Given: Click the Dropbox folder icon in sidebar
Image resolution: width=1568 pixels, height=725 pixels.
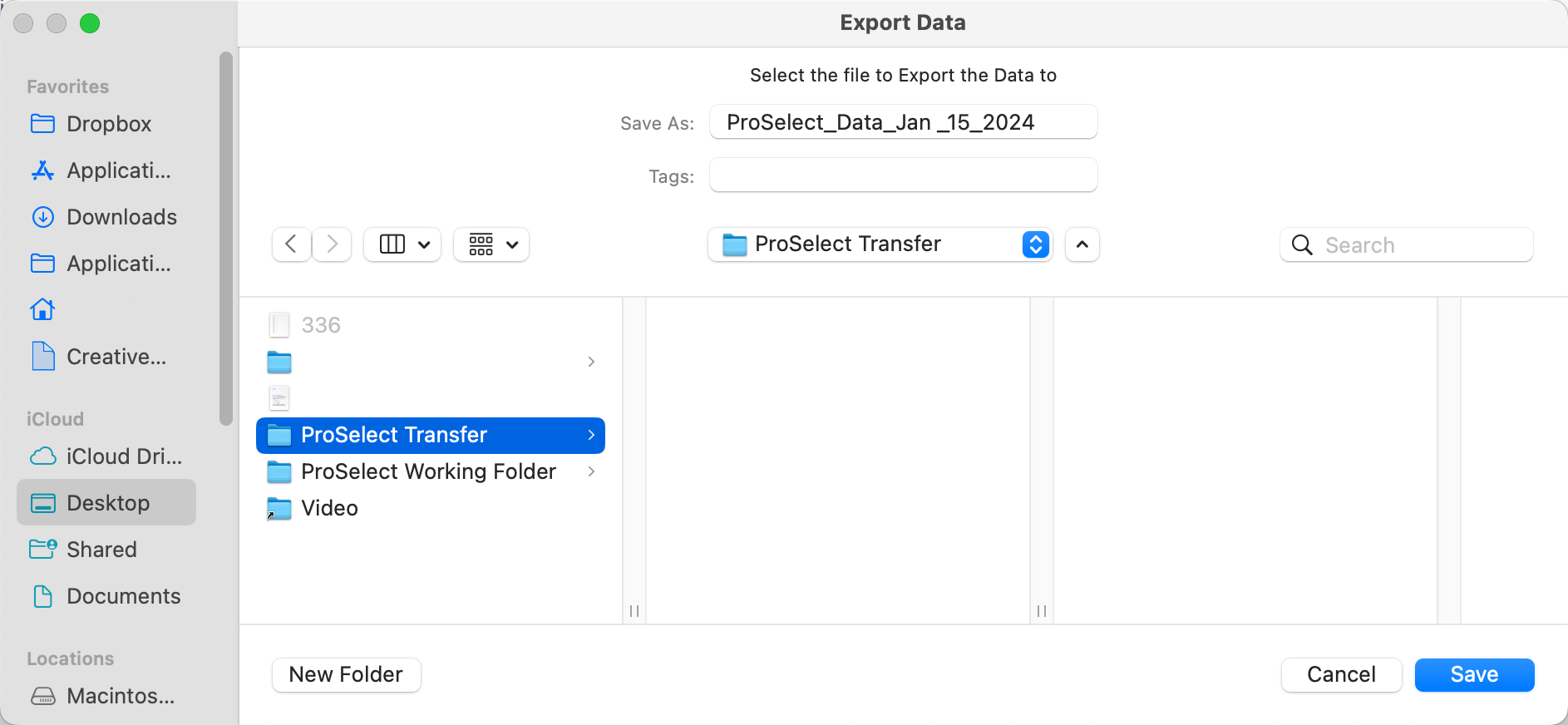Looking at the screenshot, I should click(x=42, y=124).
